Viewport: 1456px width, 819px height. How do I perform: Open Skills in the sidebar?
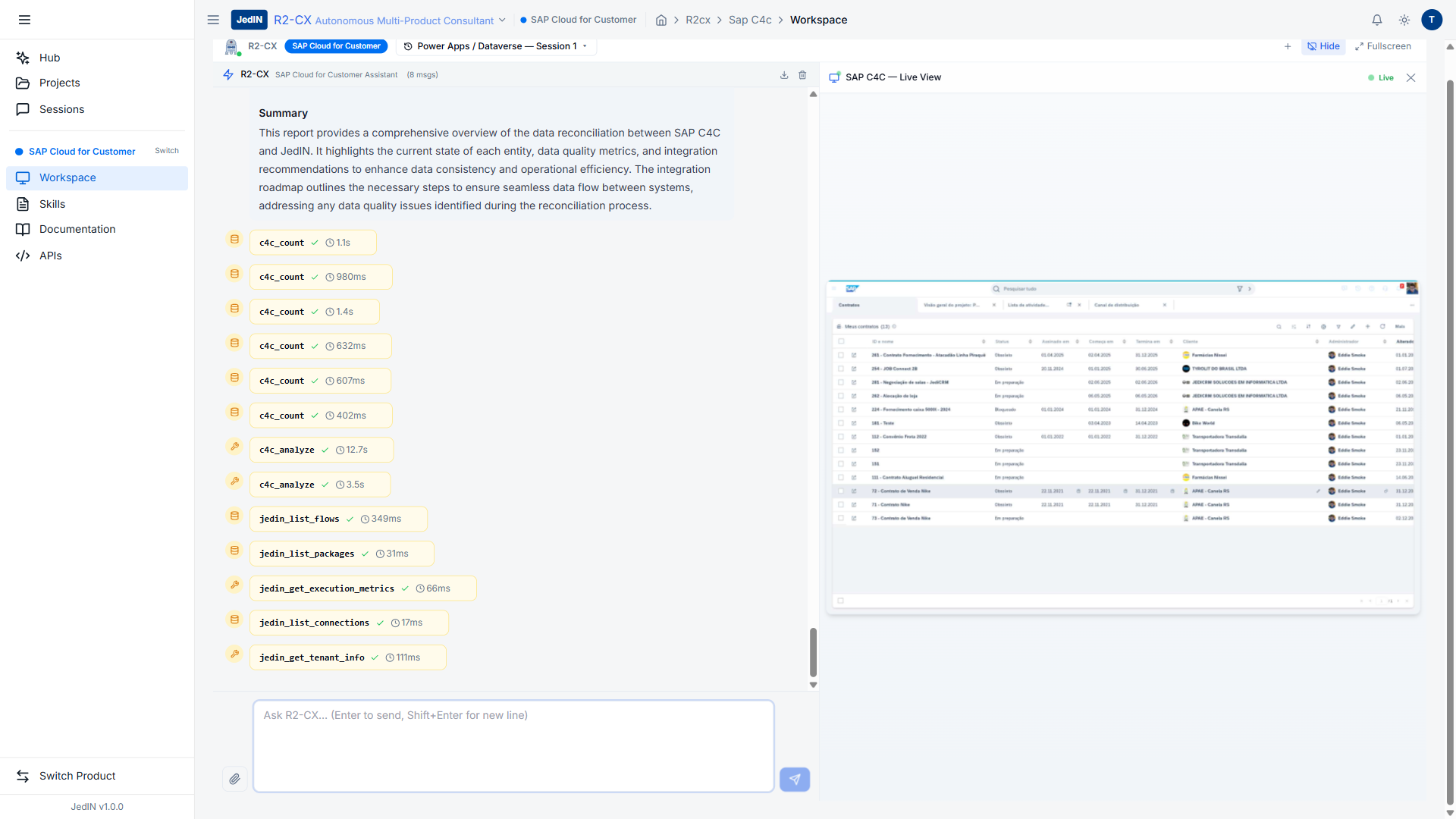[52, 204]
